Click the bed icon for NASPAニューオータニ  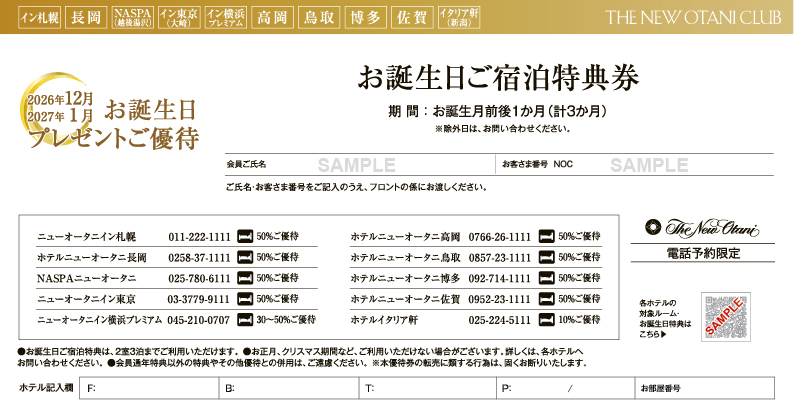click(x=245, y=278)
